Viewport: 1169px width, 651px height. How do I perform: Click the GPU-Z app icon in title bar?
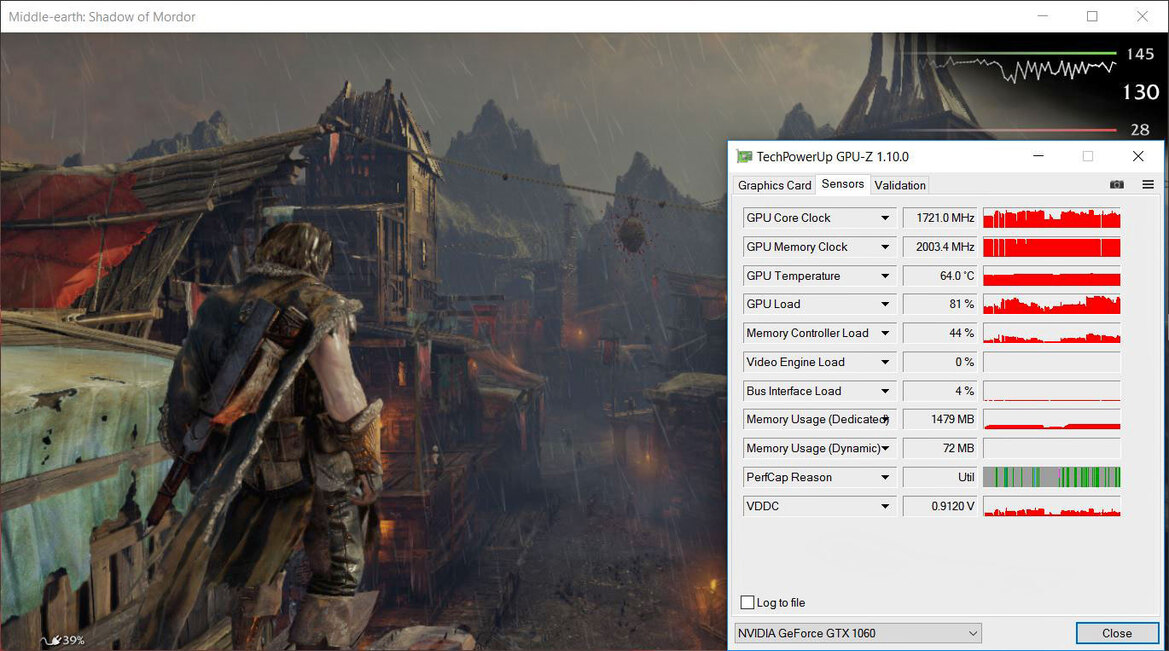coord(743,157)
